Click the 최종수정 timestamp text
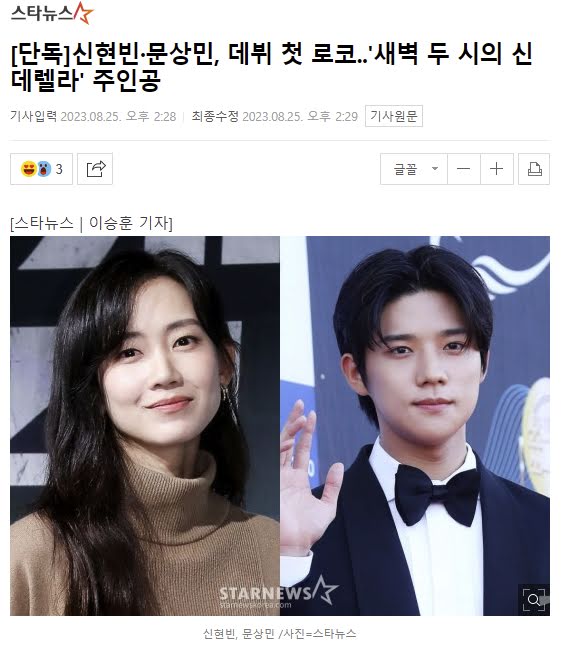Viewport: 561px width, 651px height. click(274, 116)
